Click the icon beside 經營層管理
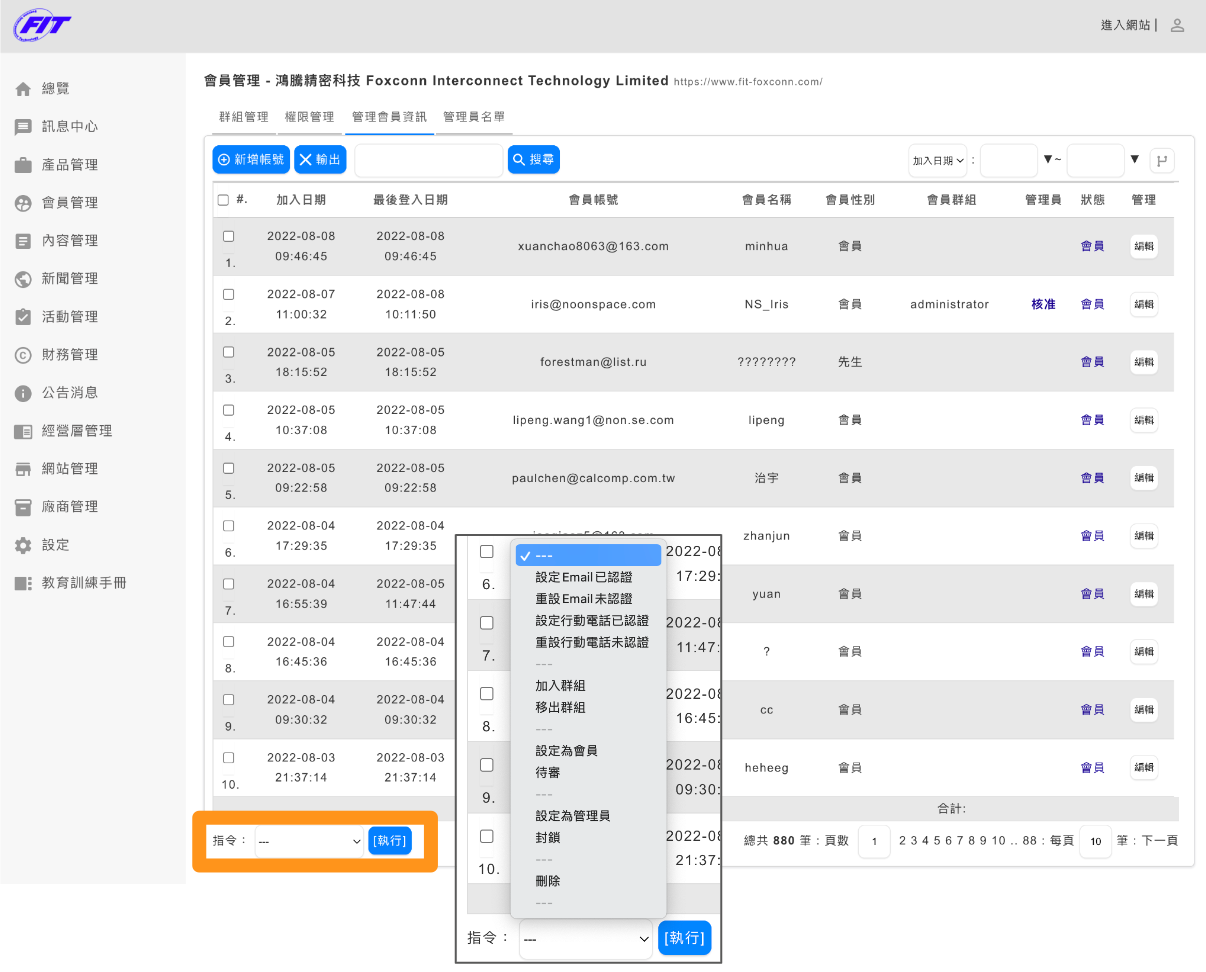This screenshot has width=1206, height=972. [23, 431]
